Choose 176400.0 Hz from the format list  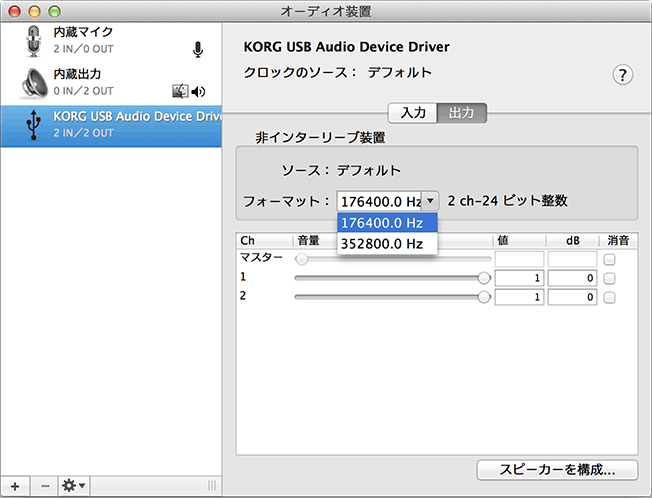coord(387,223)
